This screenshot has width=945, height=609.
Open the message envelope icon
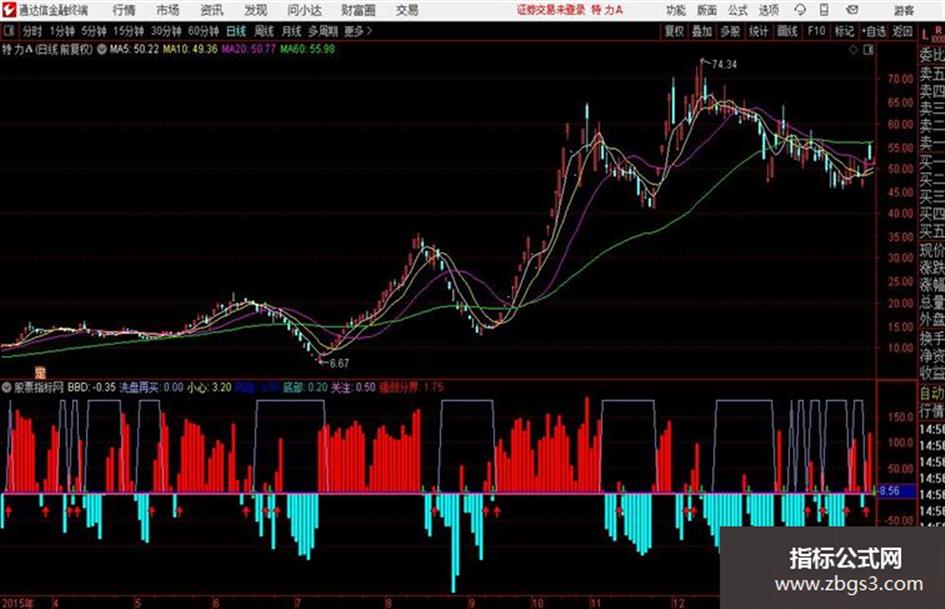(852, 10)
